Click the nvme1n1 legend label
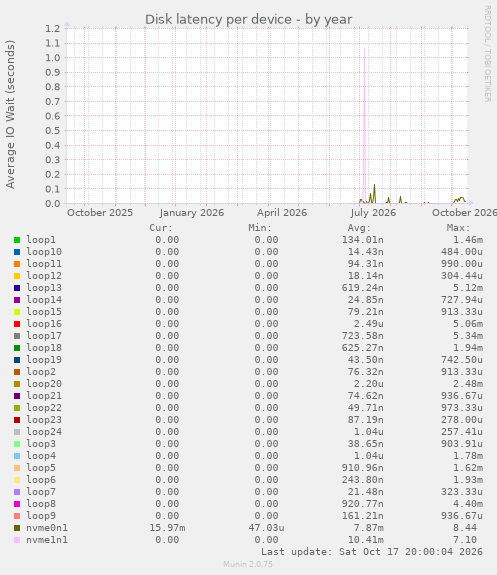497x575 pixels. coord(47,540)
